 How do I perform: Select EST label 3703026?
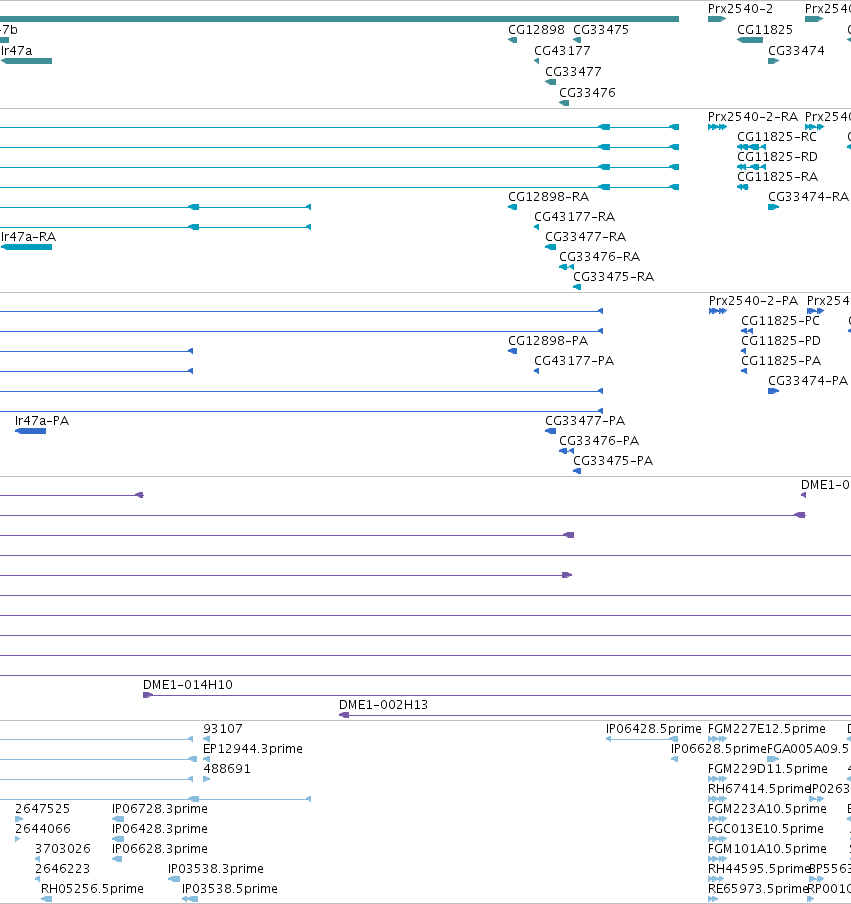click(62, 849)
